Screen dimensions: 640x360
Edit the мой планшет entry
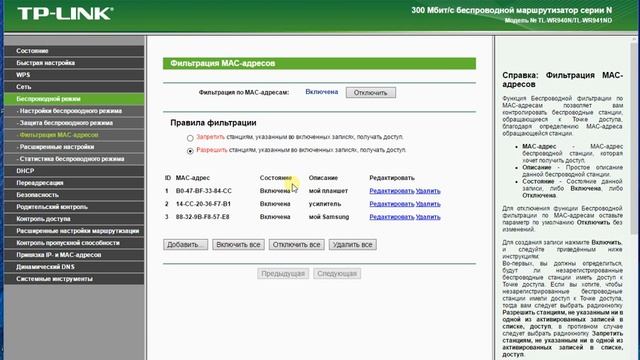click(x=391, y=191)
